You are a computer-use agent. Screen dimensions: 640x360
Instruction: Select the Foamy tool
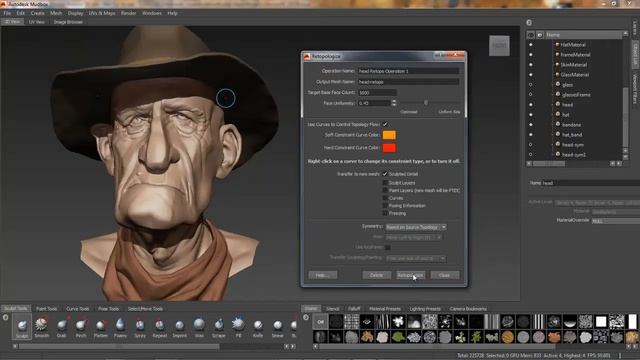(120, 327)
